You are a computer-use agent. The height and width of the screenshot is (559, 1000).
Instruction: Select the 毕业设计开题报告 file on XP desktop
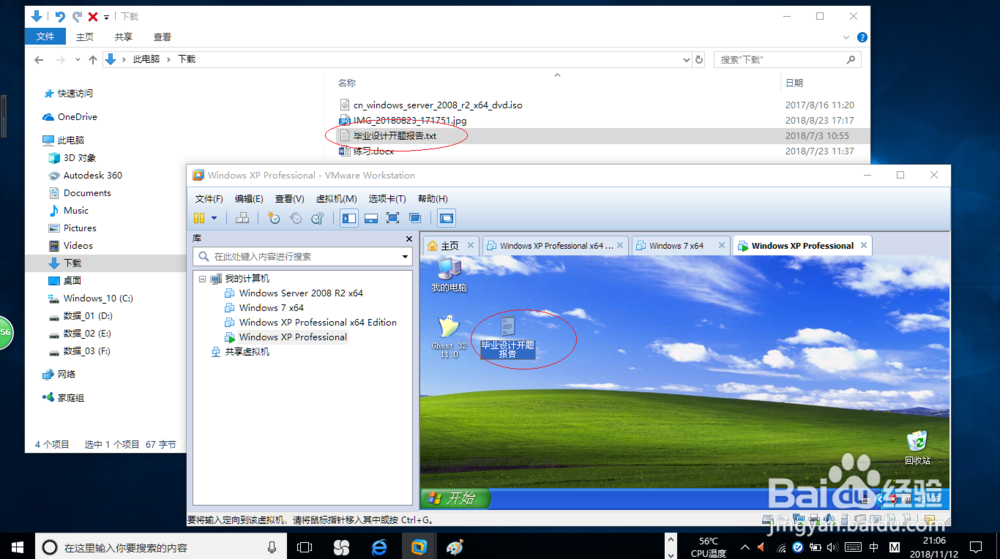click(508, 337)
